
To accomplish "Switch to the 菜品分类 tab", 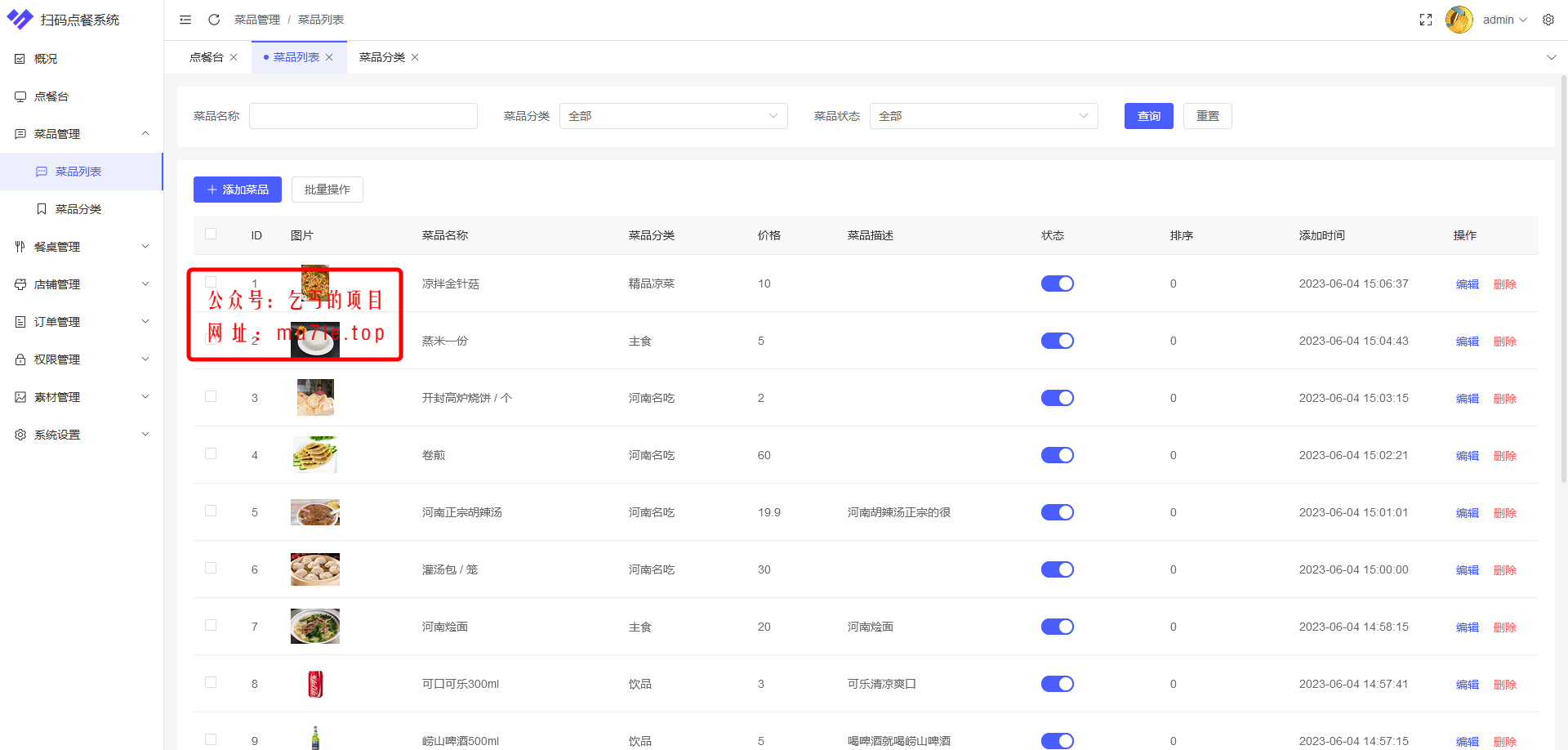I will 382,57.
